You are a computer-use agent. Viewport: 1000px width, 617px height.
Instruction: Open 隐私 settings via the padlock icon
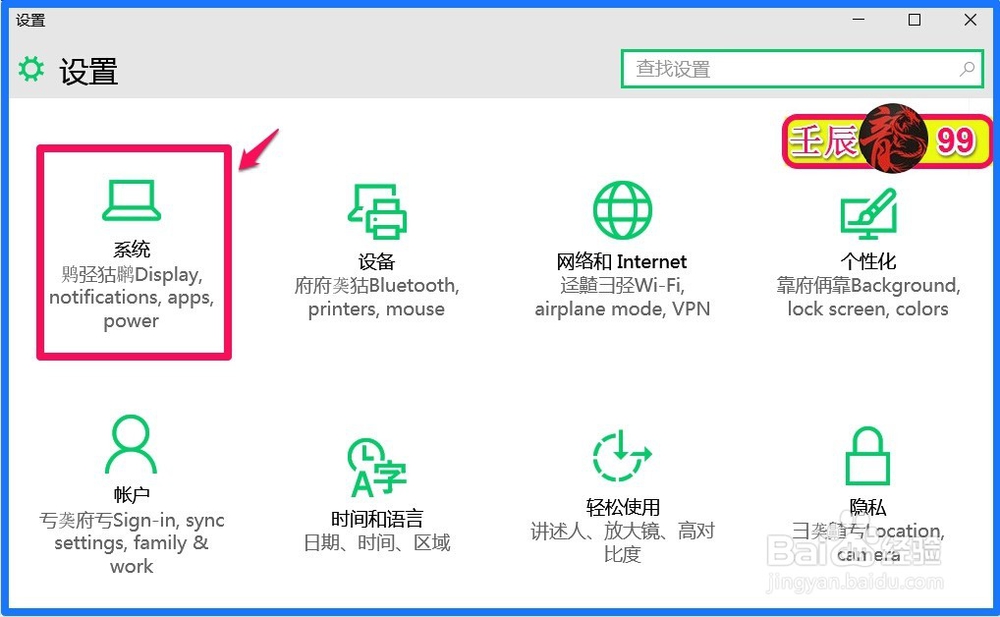point(868,455)
